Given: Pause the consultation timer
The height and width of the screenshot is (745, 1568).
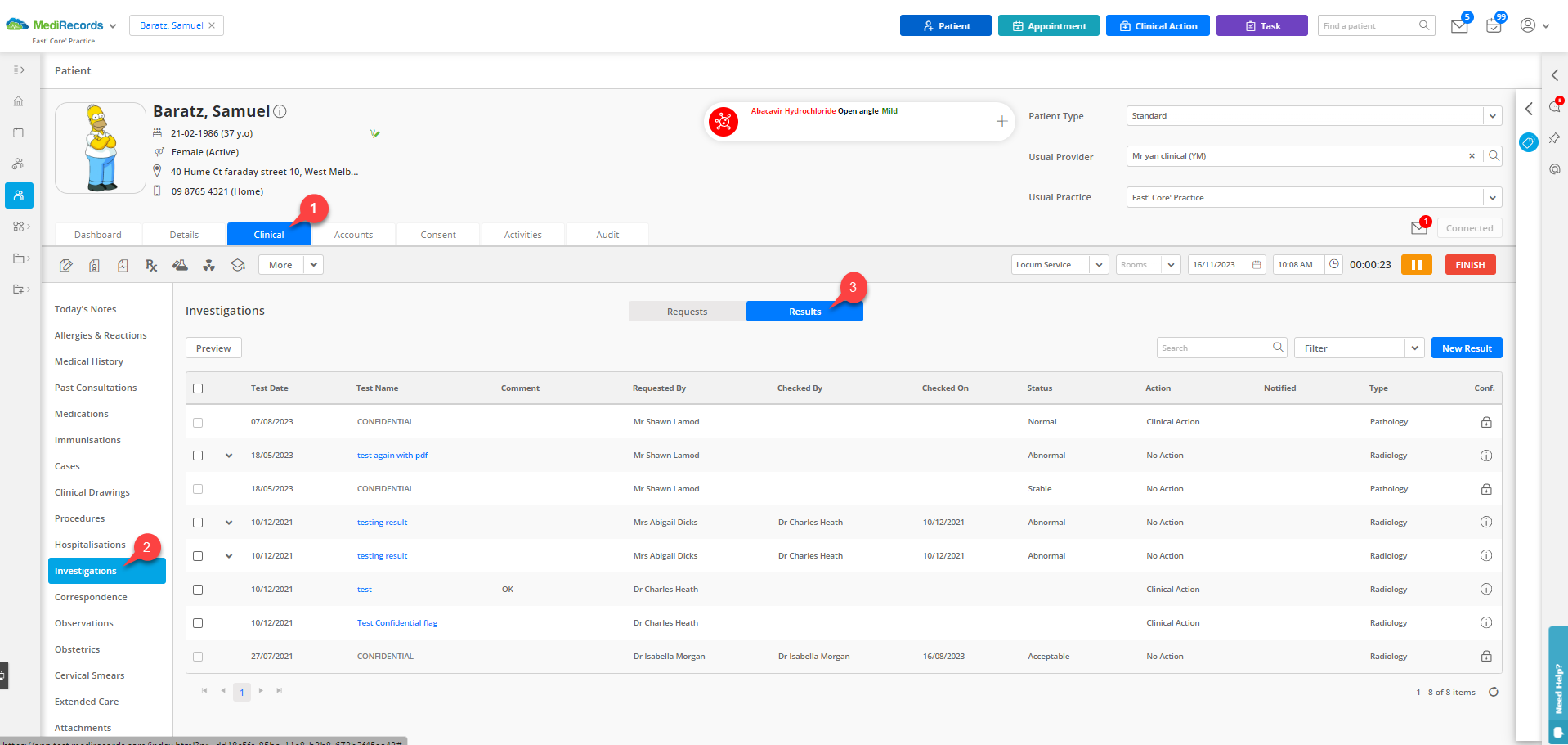Looking at the screenshot, I should [x=1417, y=265].
